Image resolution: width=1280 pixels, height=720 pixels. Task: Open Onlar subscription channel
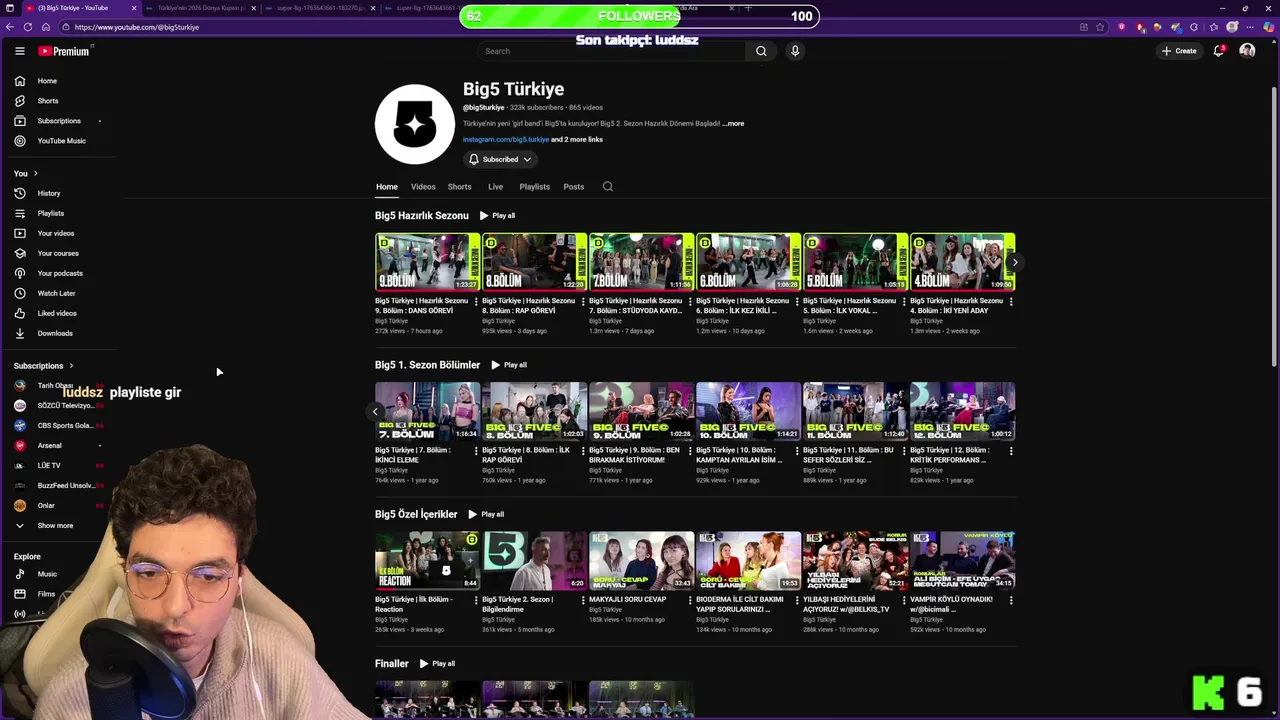pyautogui.click(x=60, y=505)
